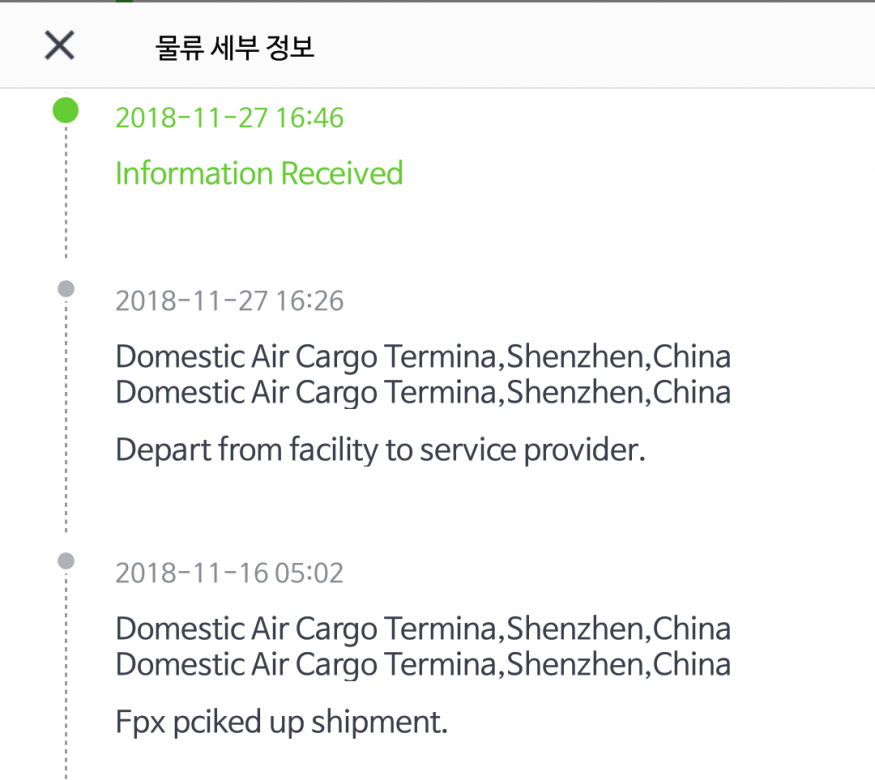Click the Shenzhen location under 16:26 entry
Viewport: 875px width, 780px height.
tap(423, 357)
